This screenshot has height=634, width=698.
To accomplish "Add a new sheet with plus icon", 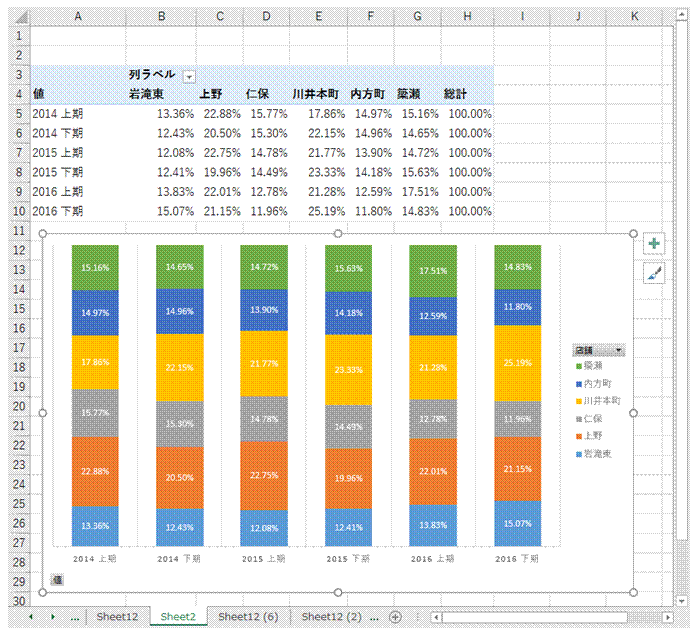I will click(396, 617).
